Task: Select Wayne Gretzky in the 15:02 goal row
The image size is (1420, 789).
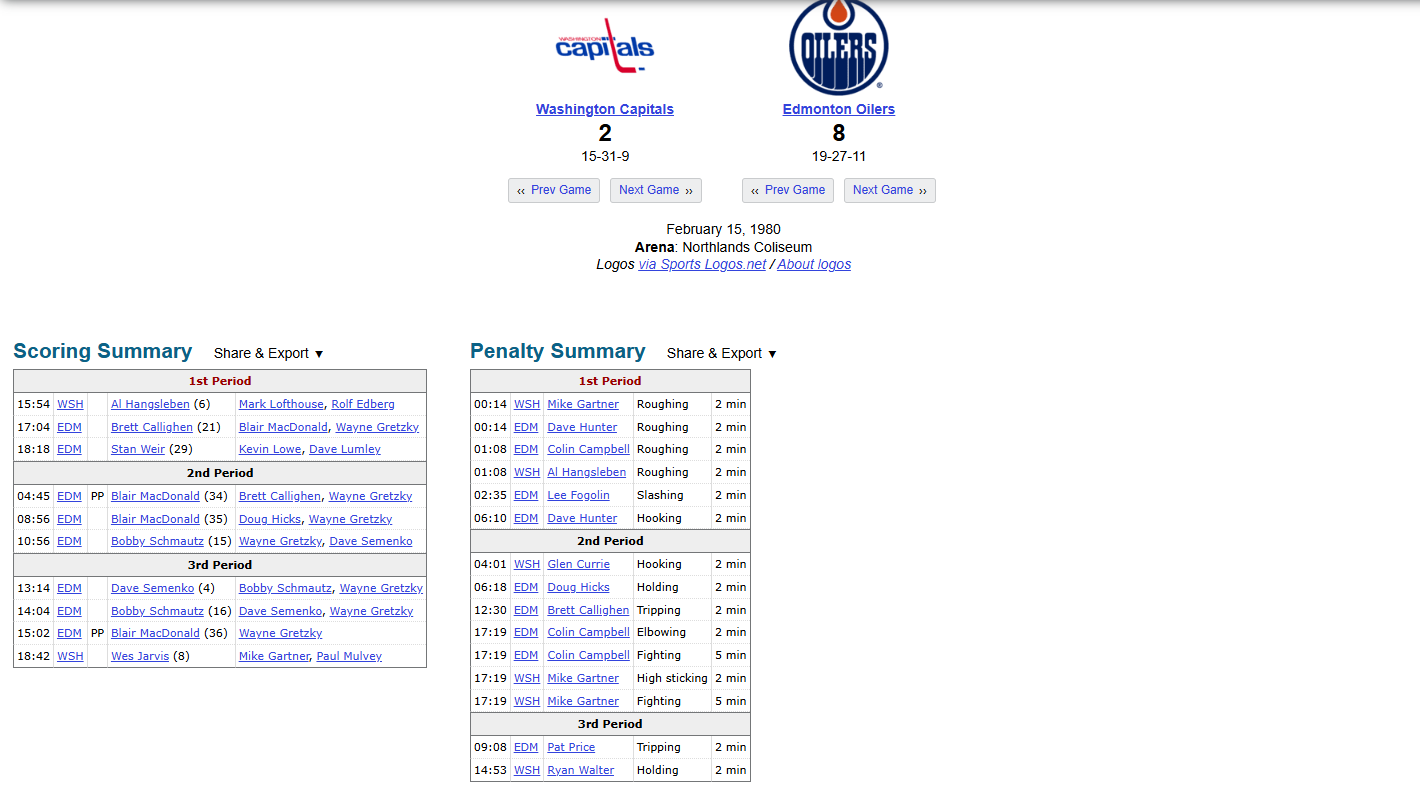Action: [x=280, y=633]
